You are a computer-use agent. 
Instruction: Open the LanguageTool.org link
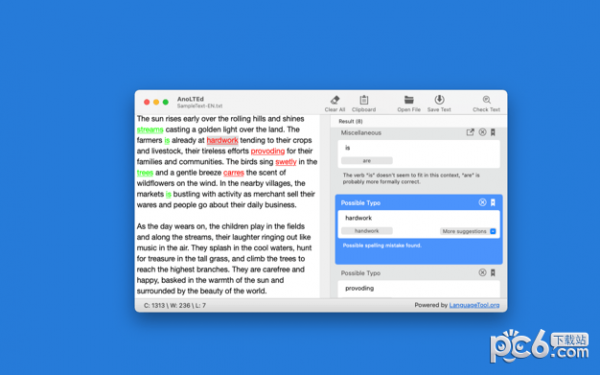coord(474,305)
